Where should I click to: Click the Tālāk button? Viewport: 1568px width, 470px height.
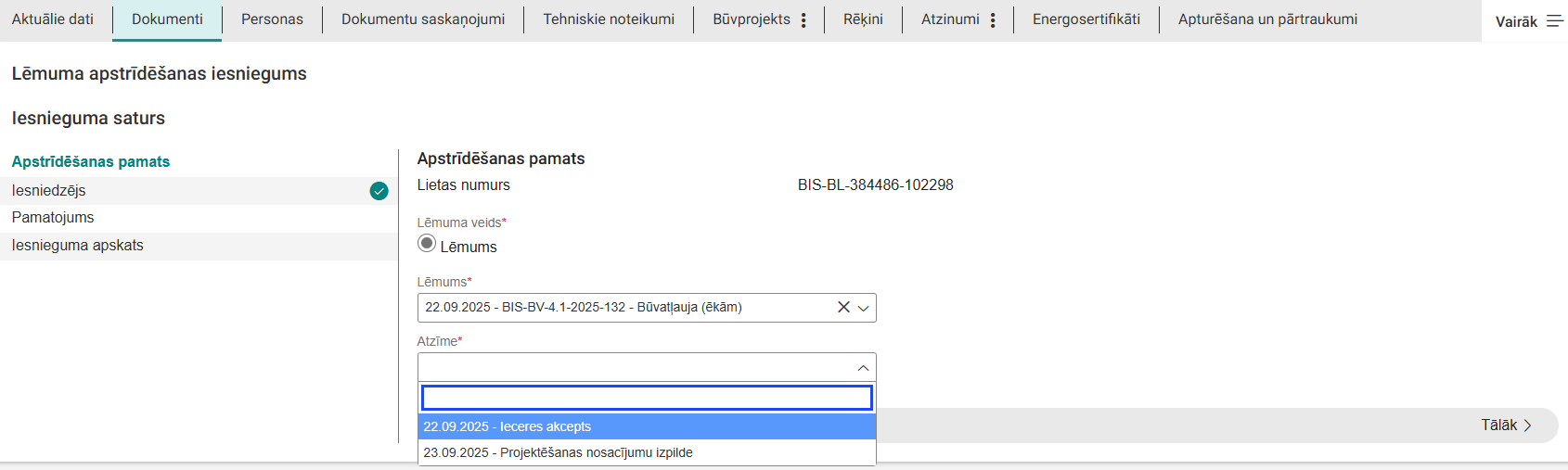point(1498,426)
